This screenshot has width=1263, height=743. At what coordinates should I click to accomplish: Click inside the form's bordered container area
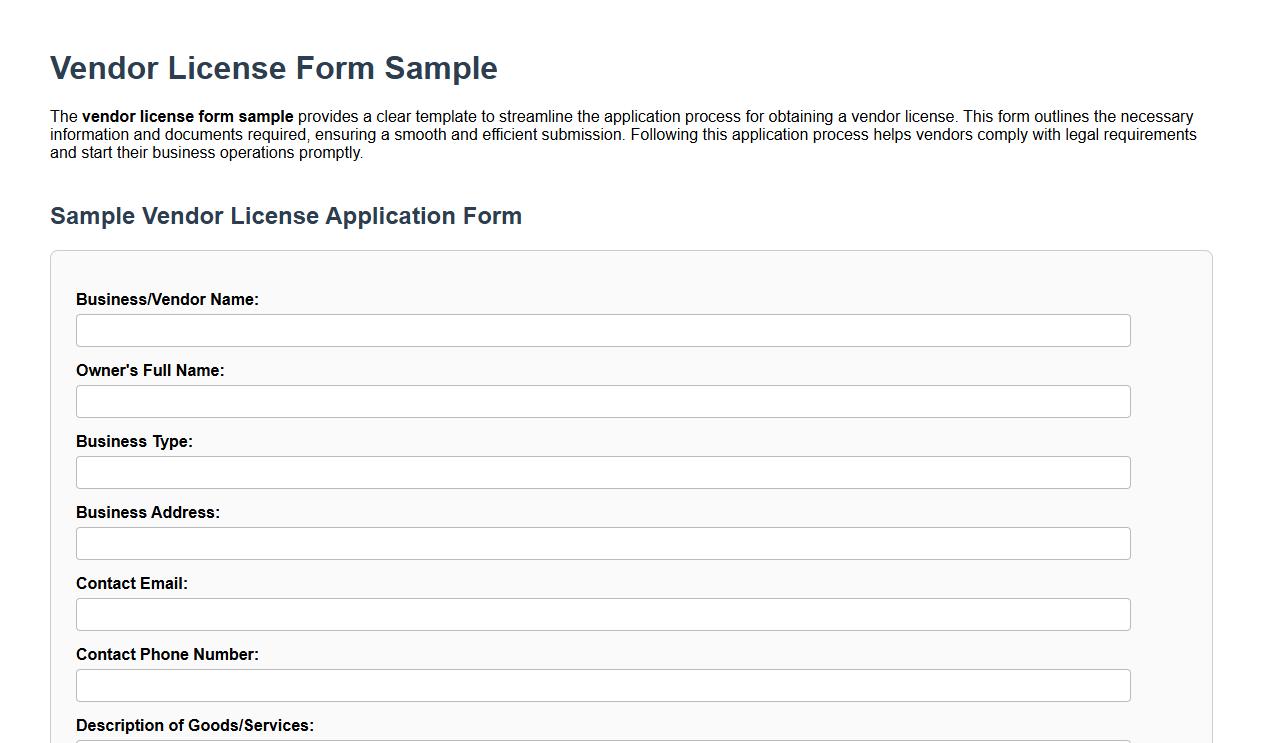[x=630, y=270]
